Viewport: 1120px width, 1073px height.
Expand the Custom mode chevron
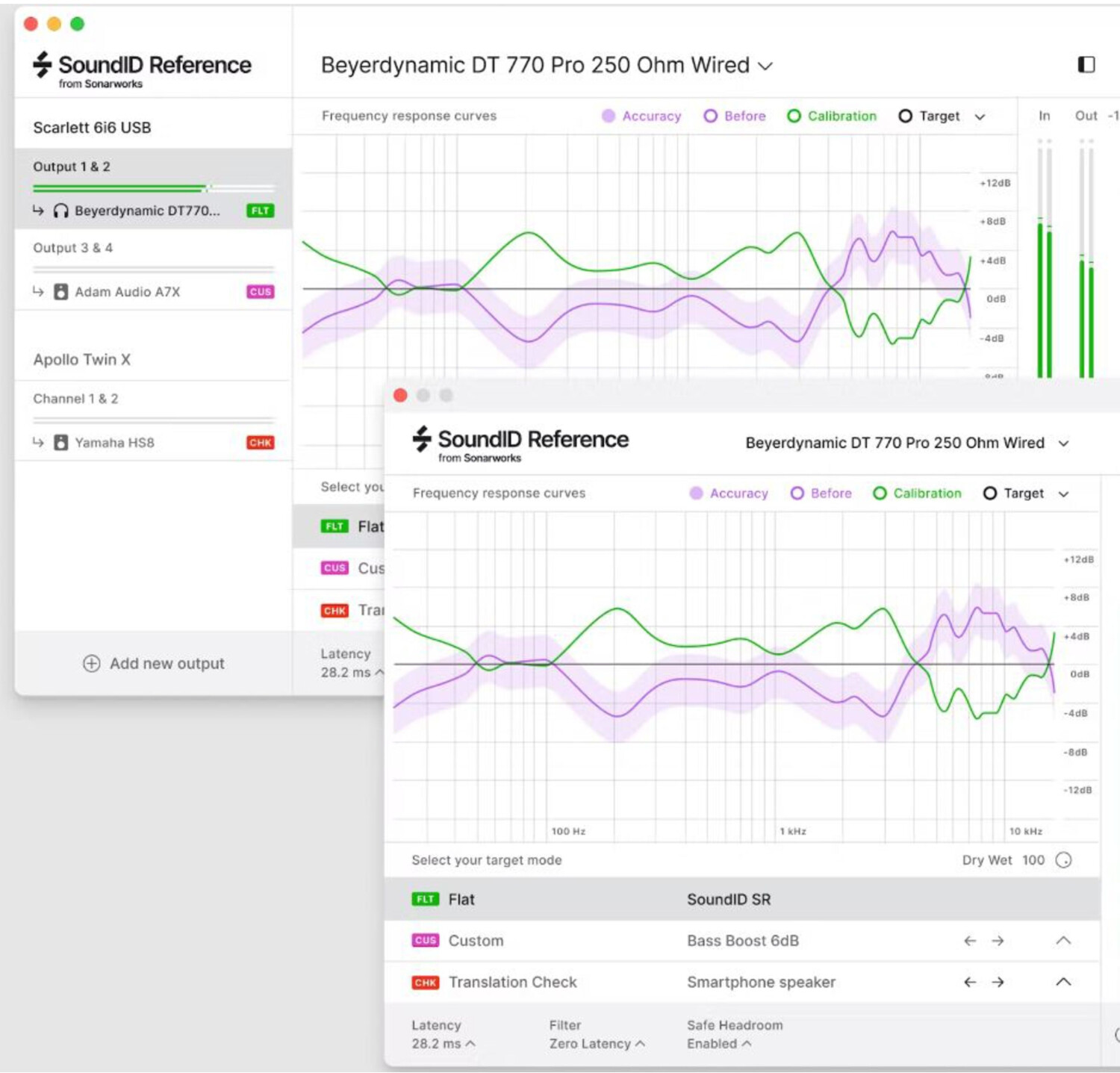[1063, 941]
